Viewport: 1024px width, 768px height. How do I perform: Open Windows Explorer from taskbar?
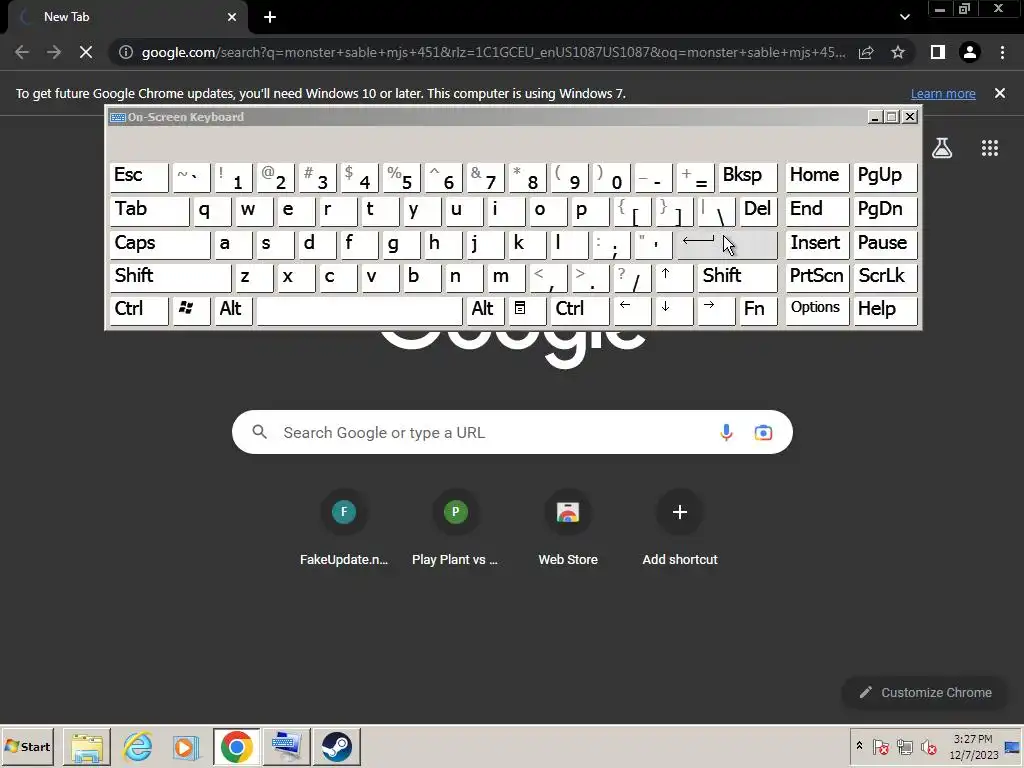(x=87, y=746)
